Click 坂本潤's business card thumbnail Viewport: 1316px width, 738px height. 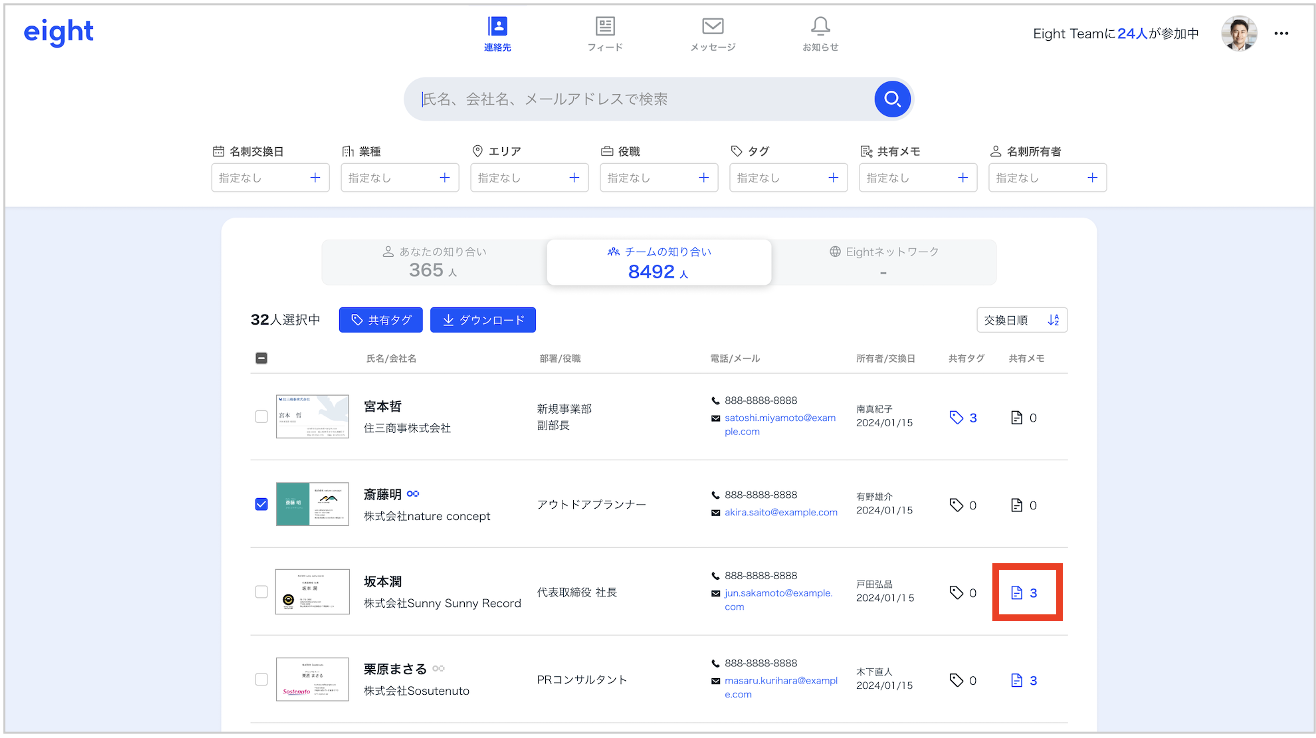click(x=312, y=592)
